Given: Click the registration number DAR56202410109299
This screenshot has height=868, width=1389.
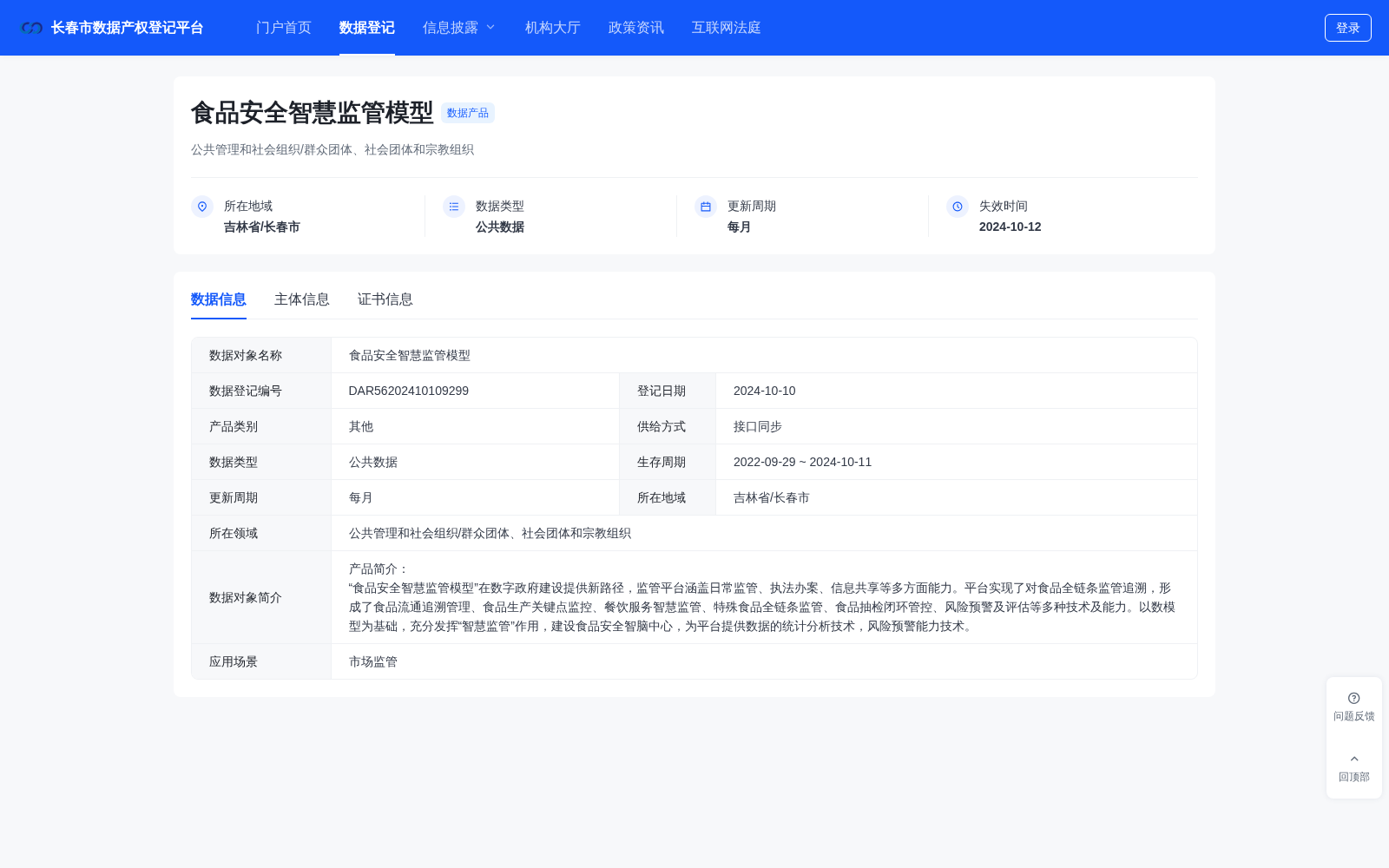Looking at the screenshot, I should tap(409, 391).
